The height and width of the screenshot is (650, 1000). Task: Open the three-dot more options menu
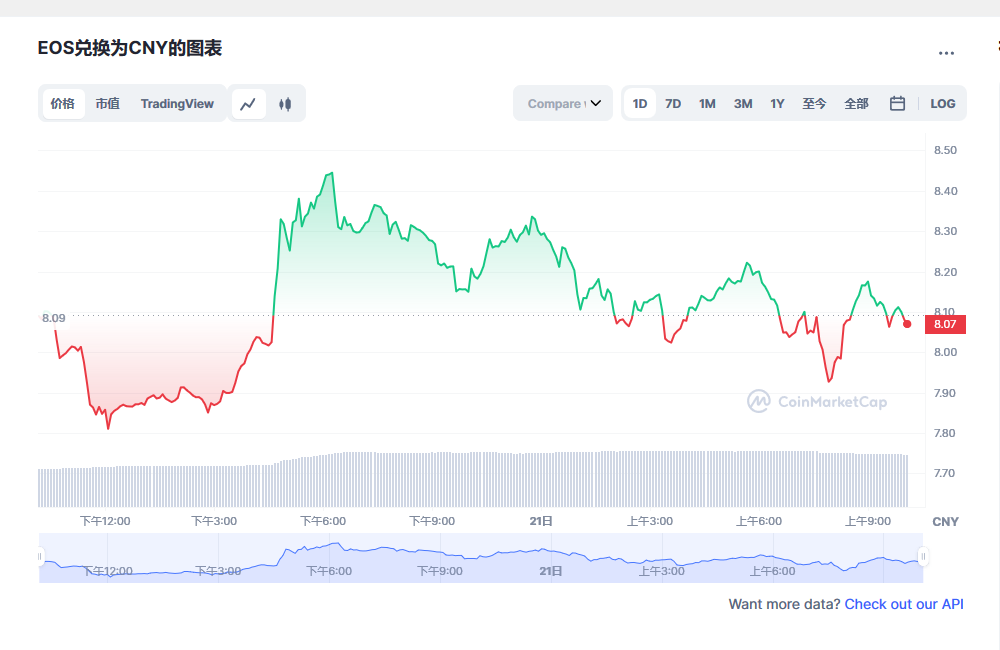[946, 53]
